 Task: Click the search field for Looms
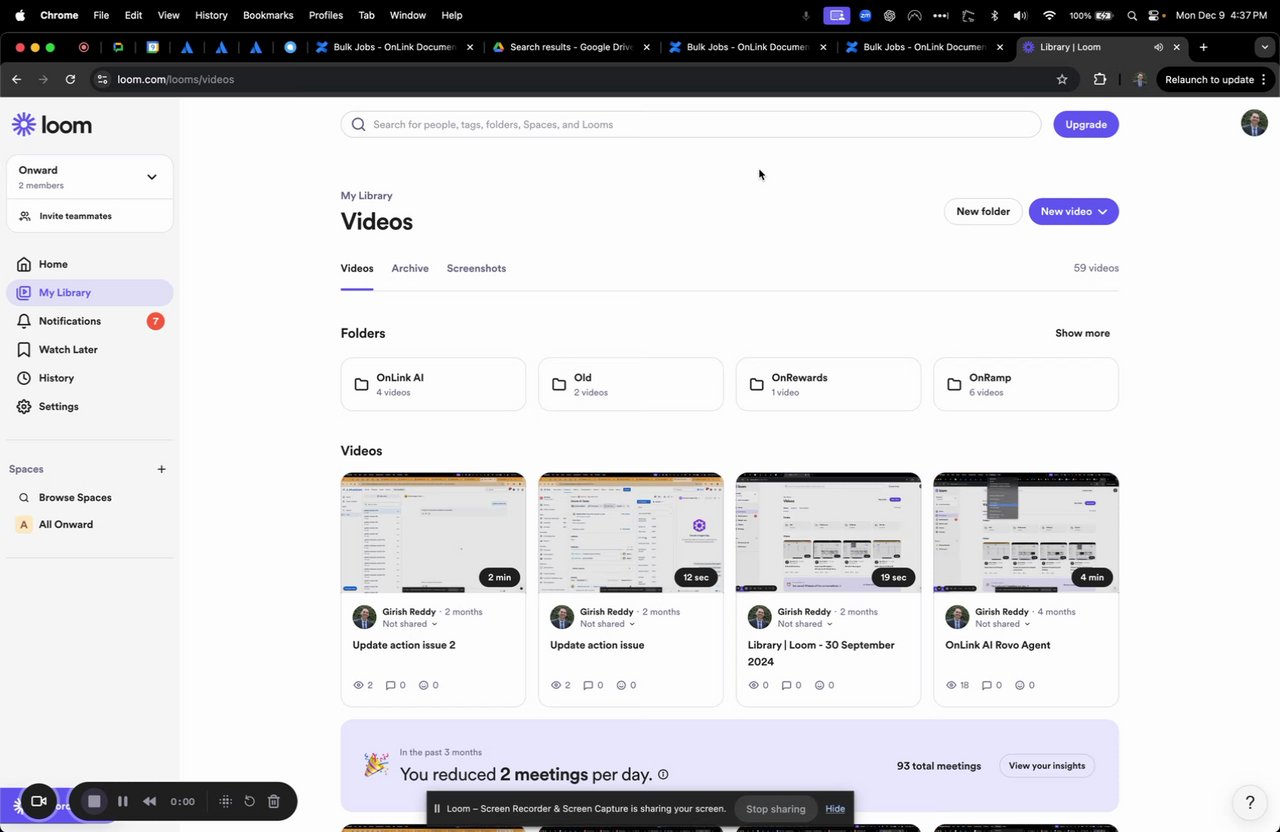click(x=691, y=125)
